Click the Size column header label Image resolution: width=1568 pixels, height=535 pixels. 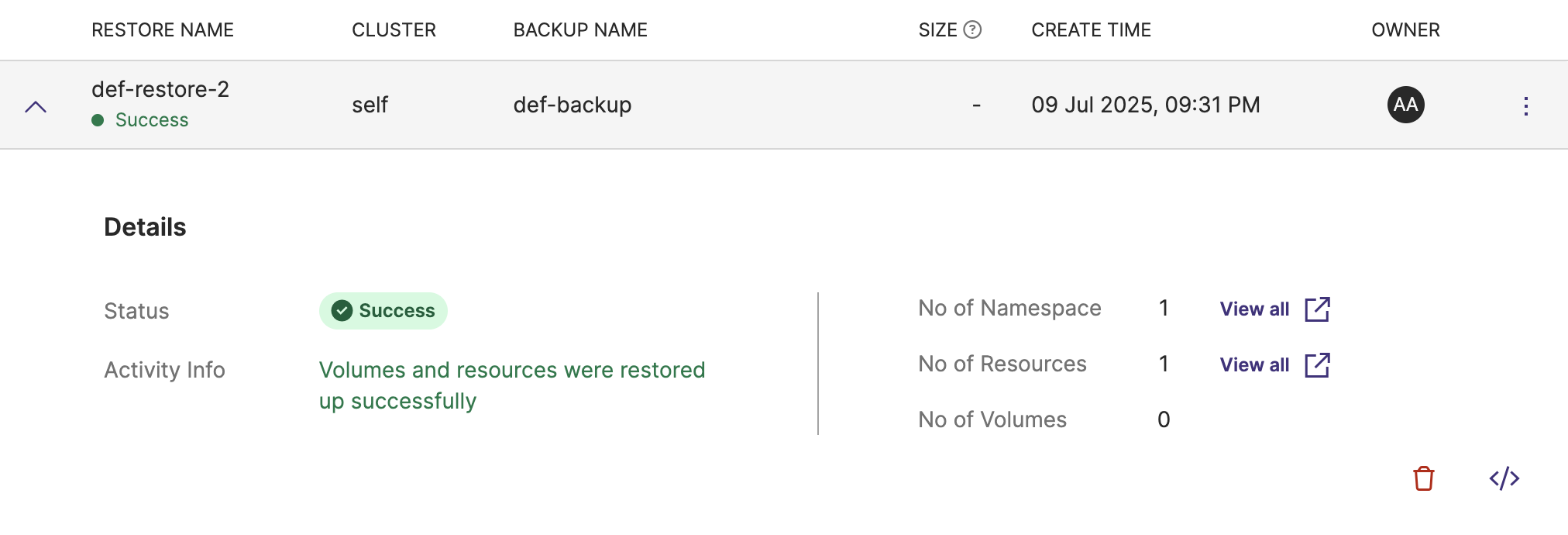pos(937,30)
